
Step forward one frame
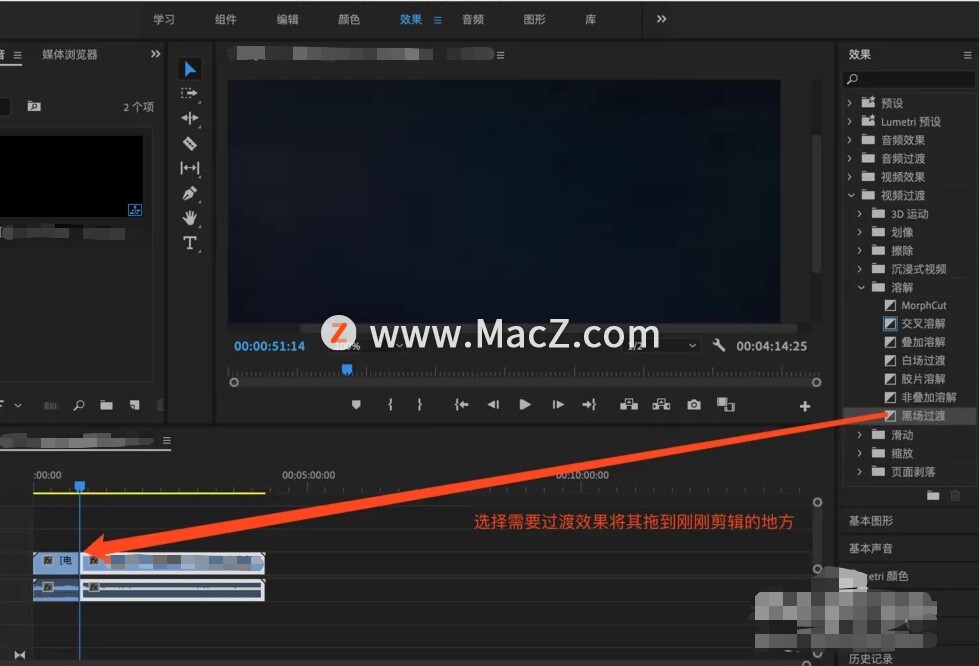coord(558,405)
